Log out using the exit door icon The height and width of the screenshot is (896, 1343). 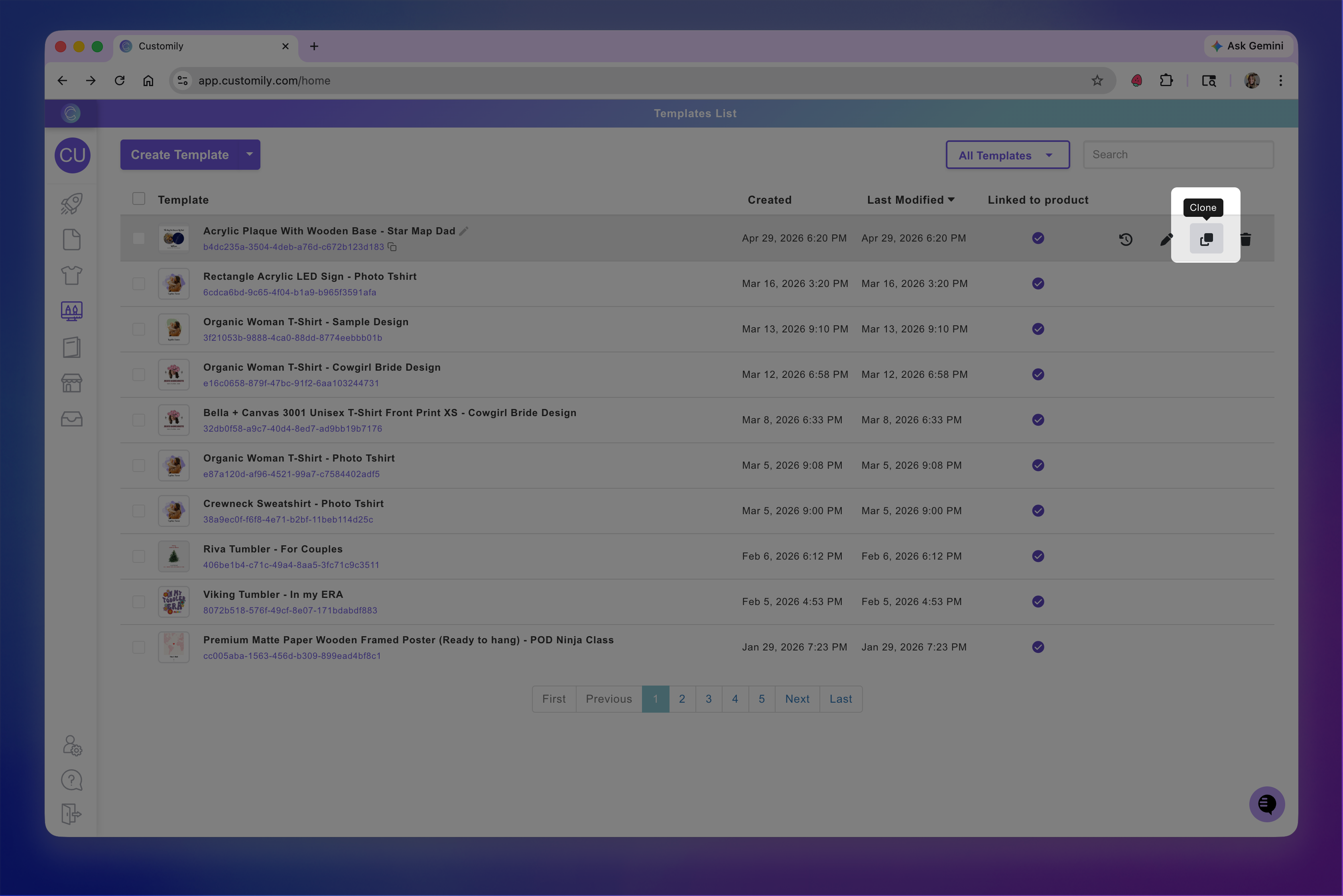(71, 814)
